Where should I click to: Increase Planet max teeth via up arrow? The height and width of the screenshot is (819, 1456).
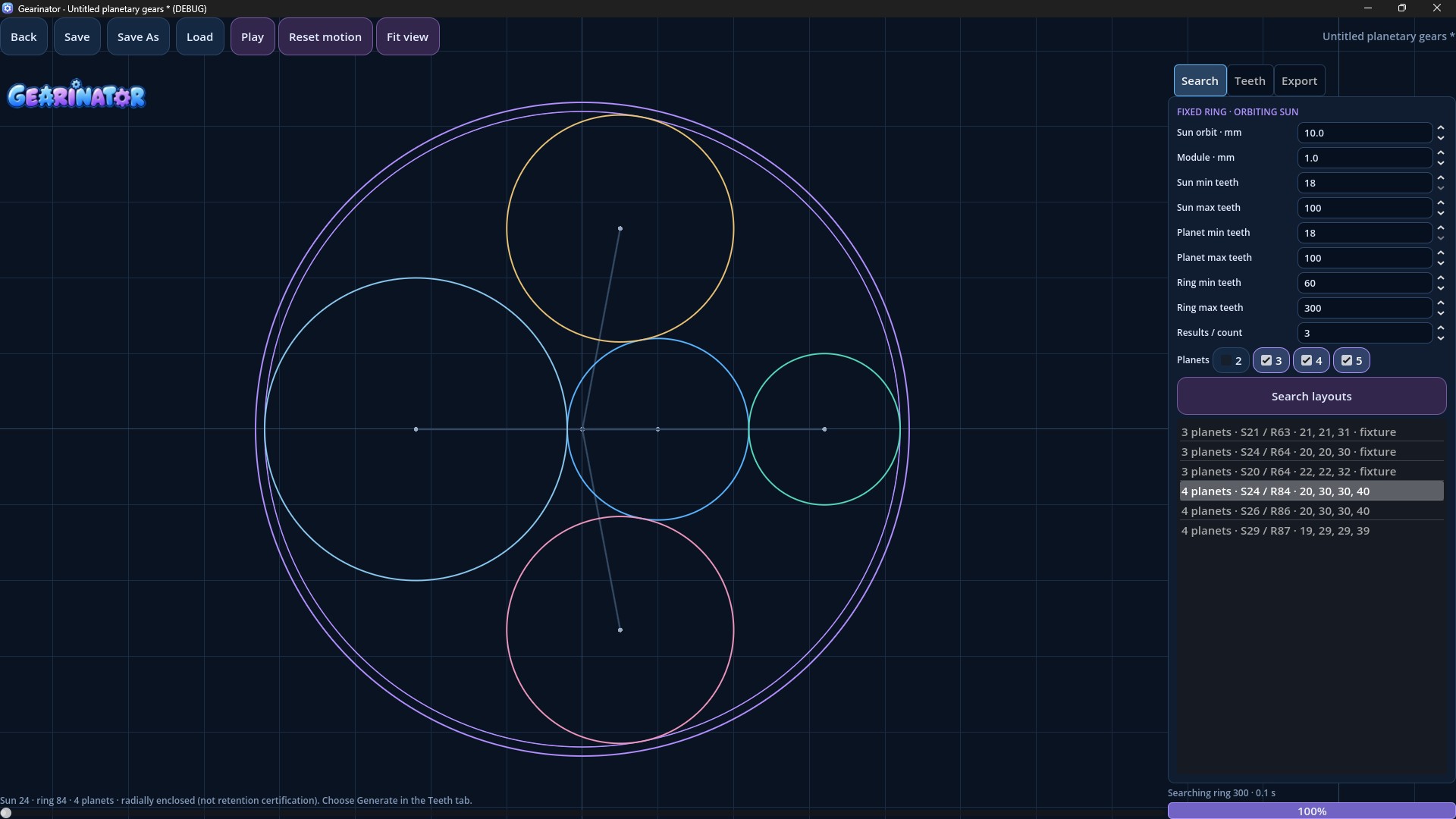point(1441,253)
